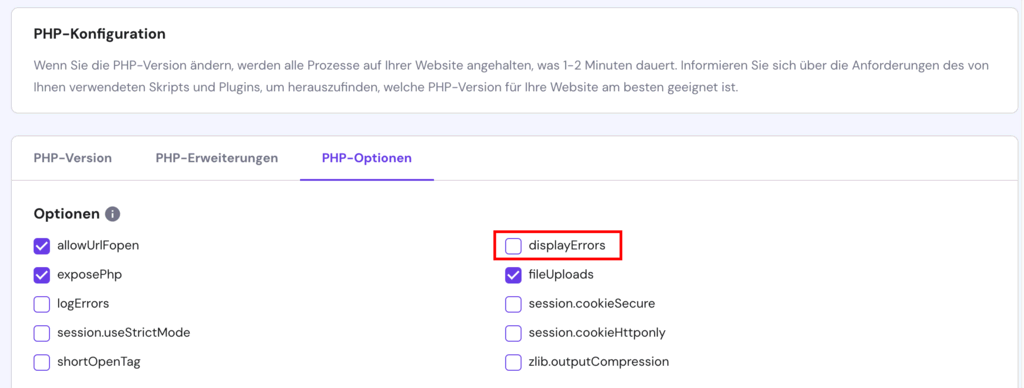Switch to the PHP-Version tab
The image size is (1024, 388).
(72, 158)
